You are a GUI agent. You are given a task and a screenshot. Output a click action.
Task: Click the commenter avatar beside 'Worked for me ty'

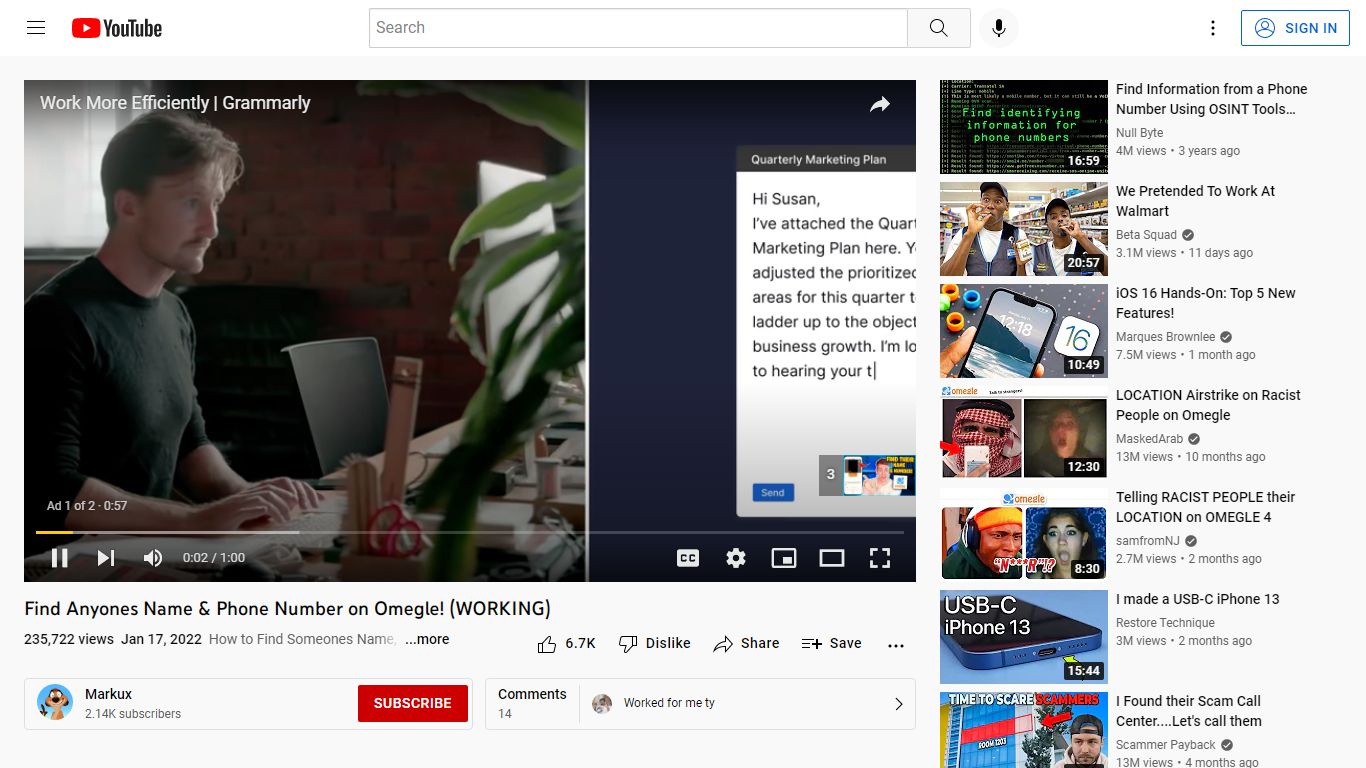click(x=602, y=704)
